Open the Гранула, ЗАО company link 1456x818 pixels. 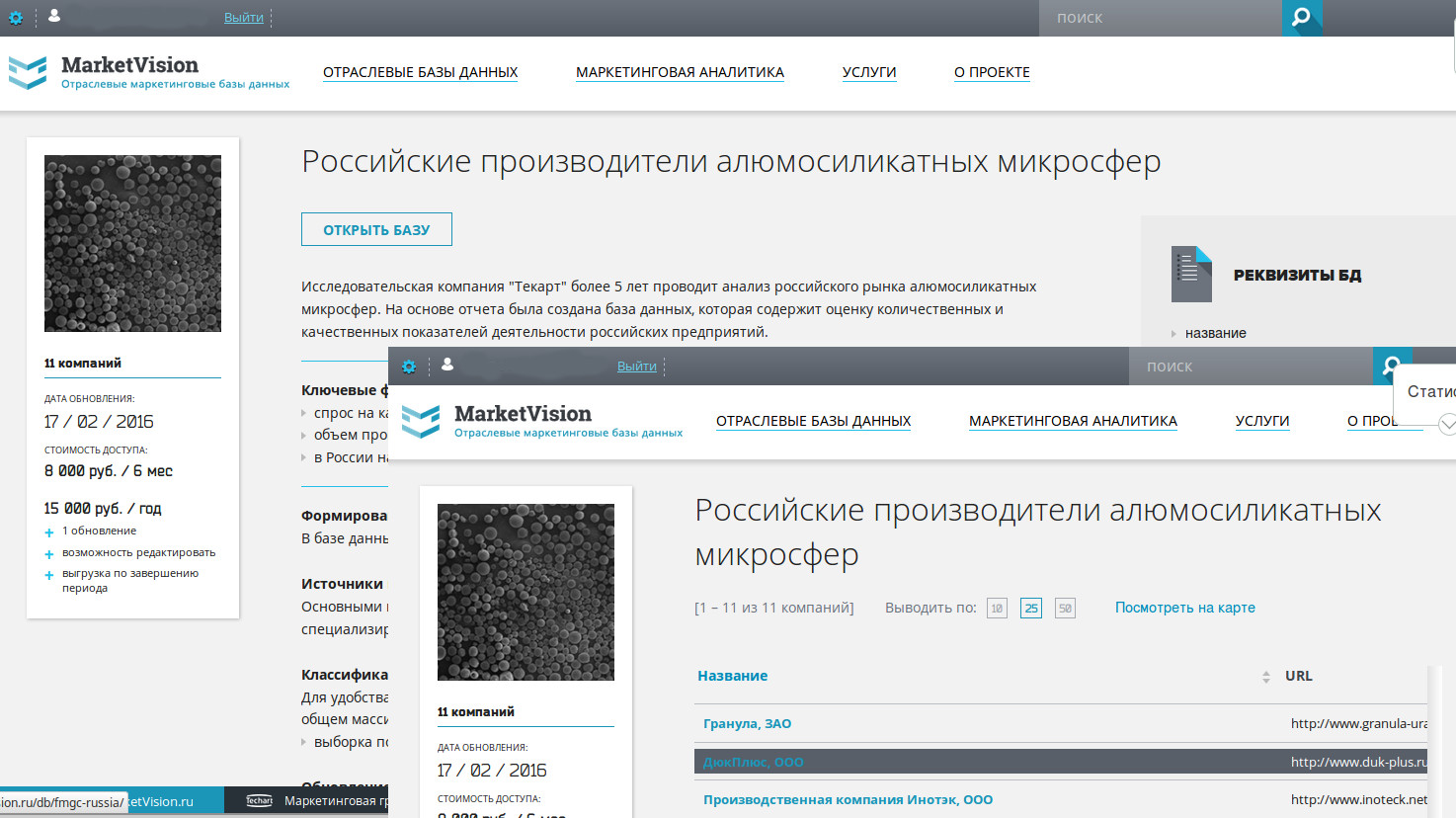pyautogui.click(x=748, y=723)
